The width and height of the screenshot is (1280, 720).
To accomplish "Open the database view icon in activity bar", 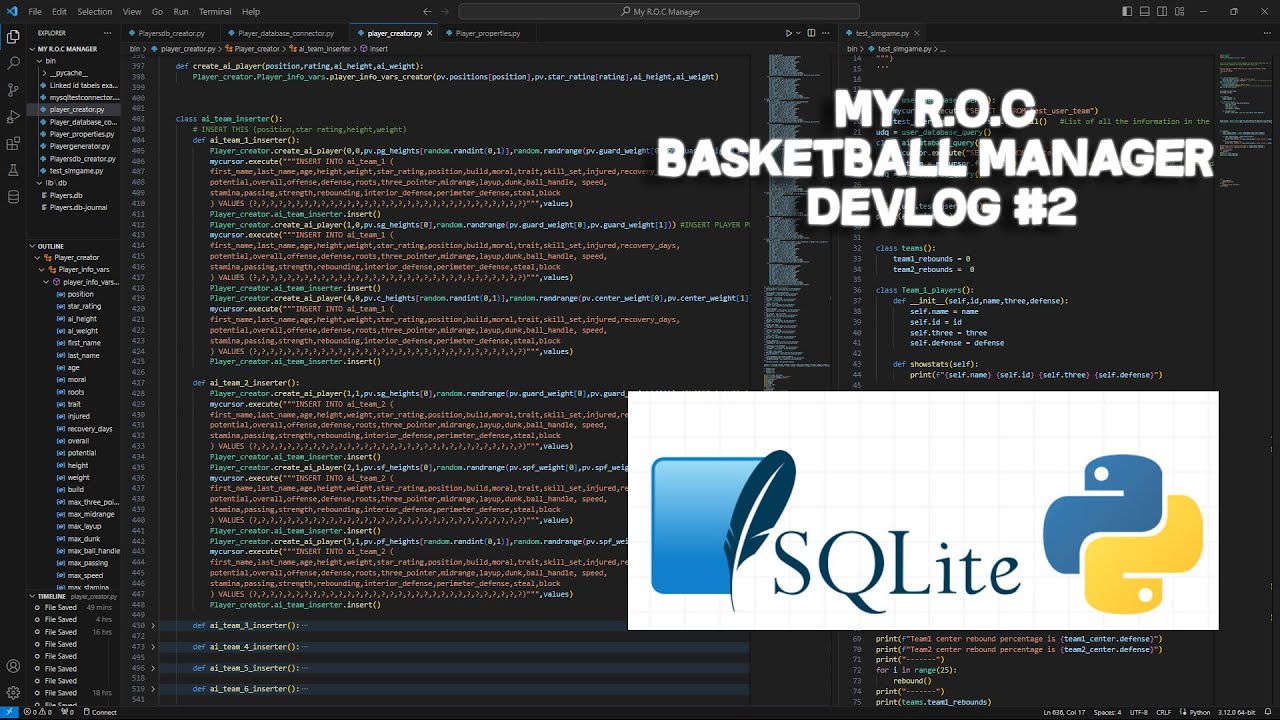I will (13, 198).
